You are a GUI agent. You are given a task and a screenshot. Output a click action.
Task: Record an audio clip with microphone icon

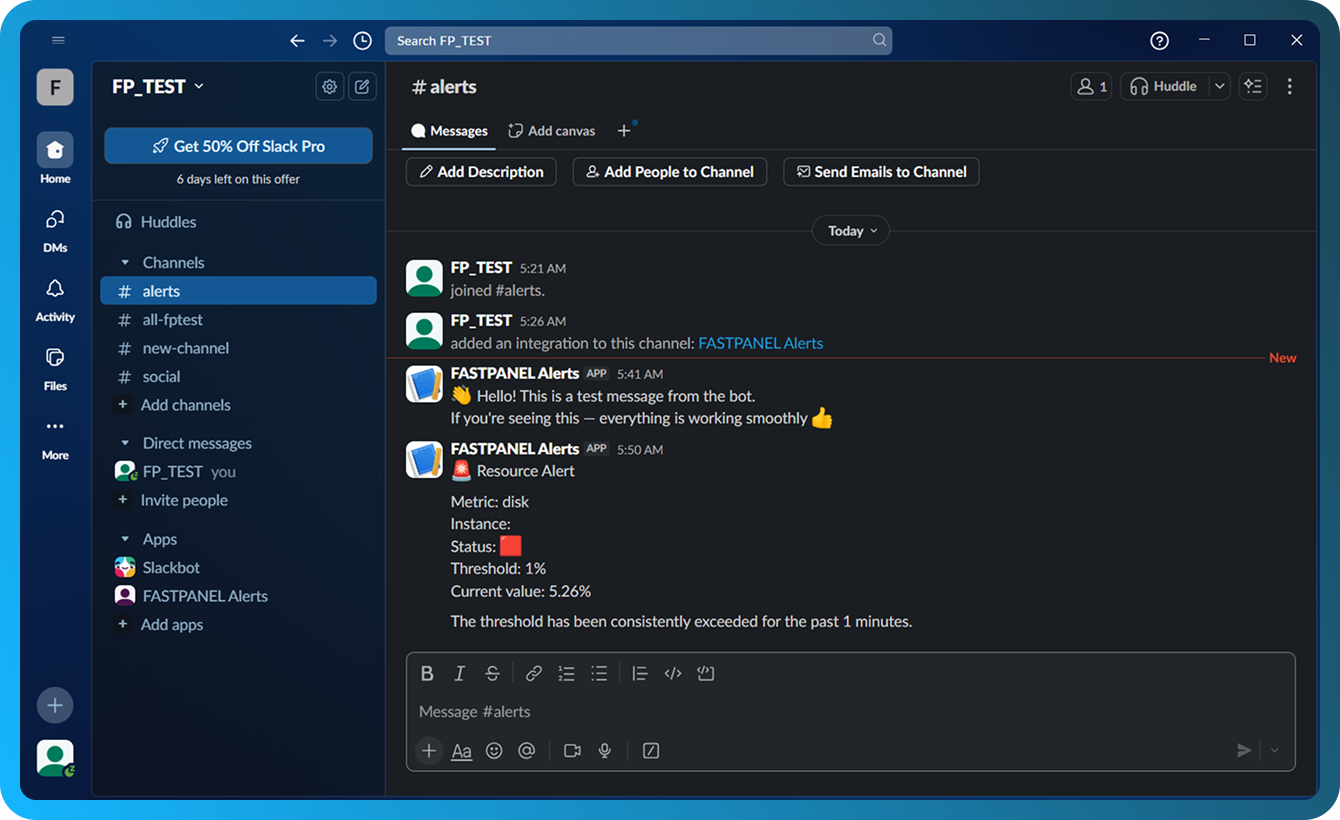click(605, 751)
